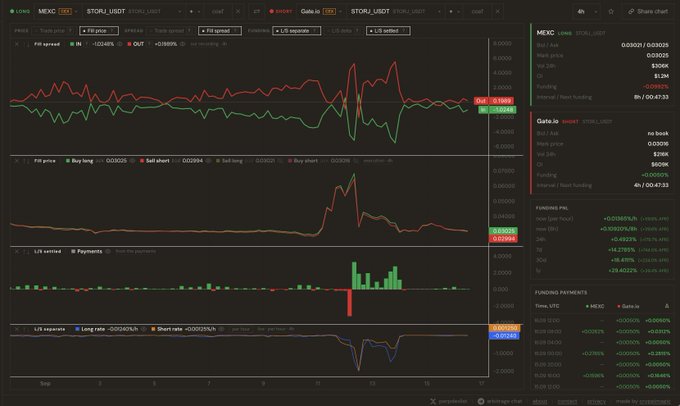Open the Gate.io exchange dropdown

pos(320,11)
